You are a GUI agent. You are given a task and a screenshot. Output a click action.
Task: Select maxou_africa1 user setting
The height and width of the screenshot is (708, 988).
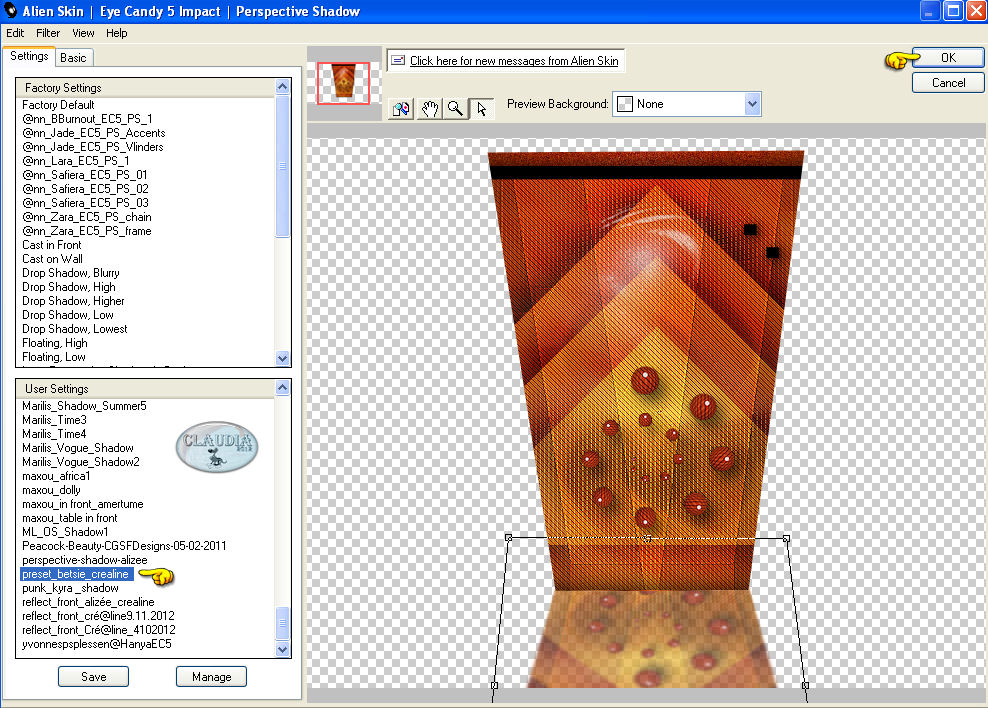[56, 476]
